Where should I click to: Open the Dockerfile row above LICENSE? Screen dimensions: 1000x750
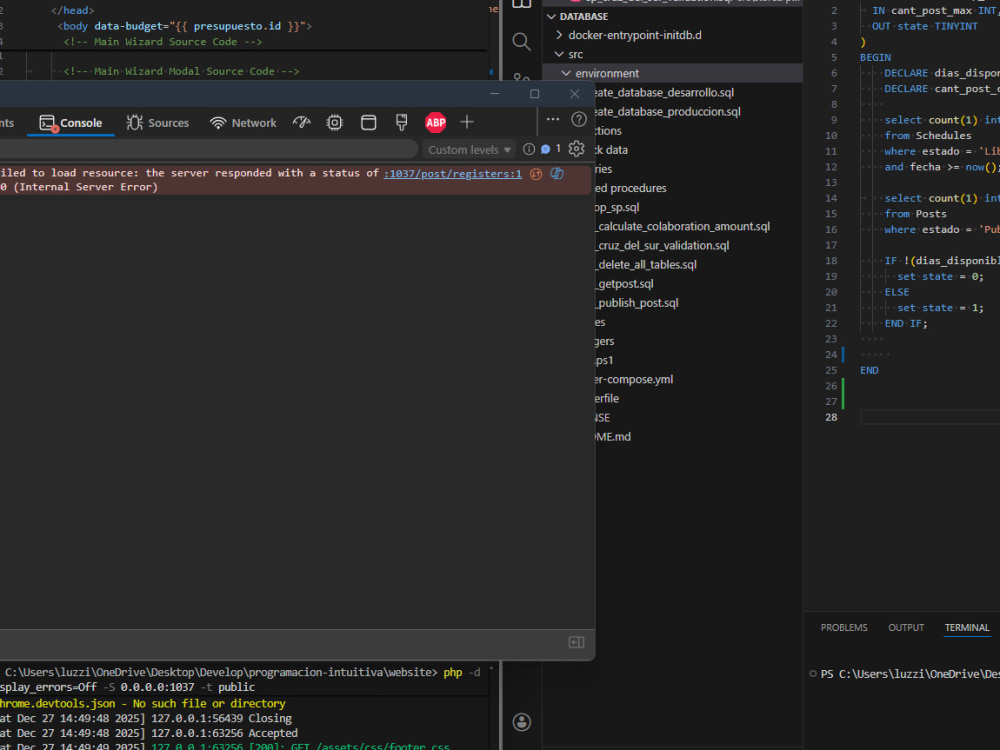point(698,399)
